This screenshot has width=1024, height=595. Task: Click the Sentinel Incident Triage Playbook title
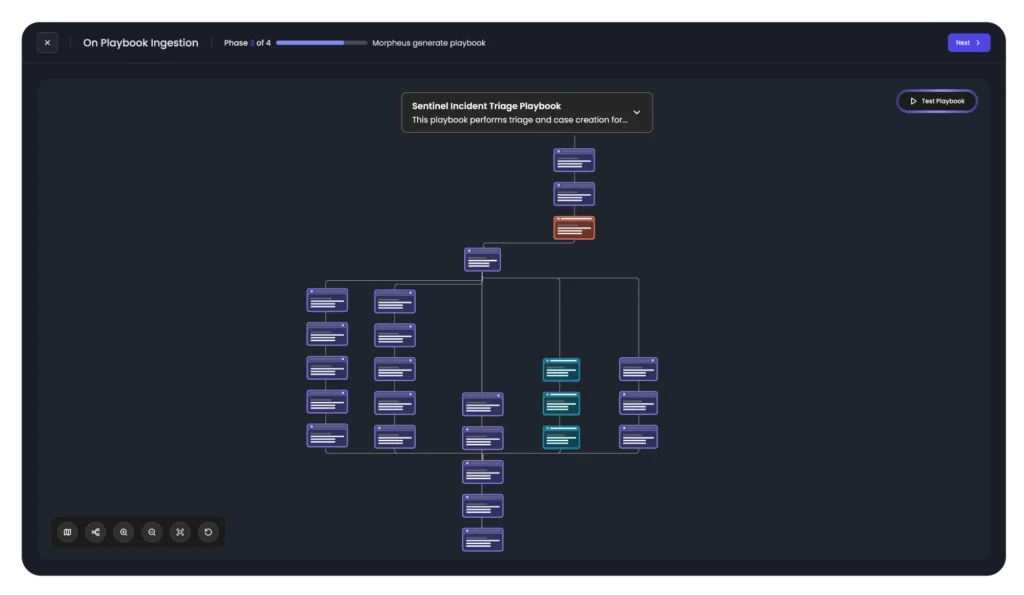(x=487, y=106)
